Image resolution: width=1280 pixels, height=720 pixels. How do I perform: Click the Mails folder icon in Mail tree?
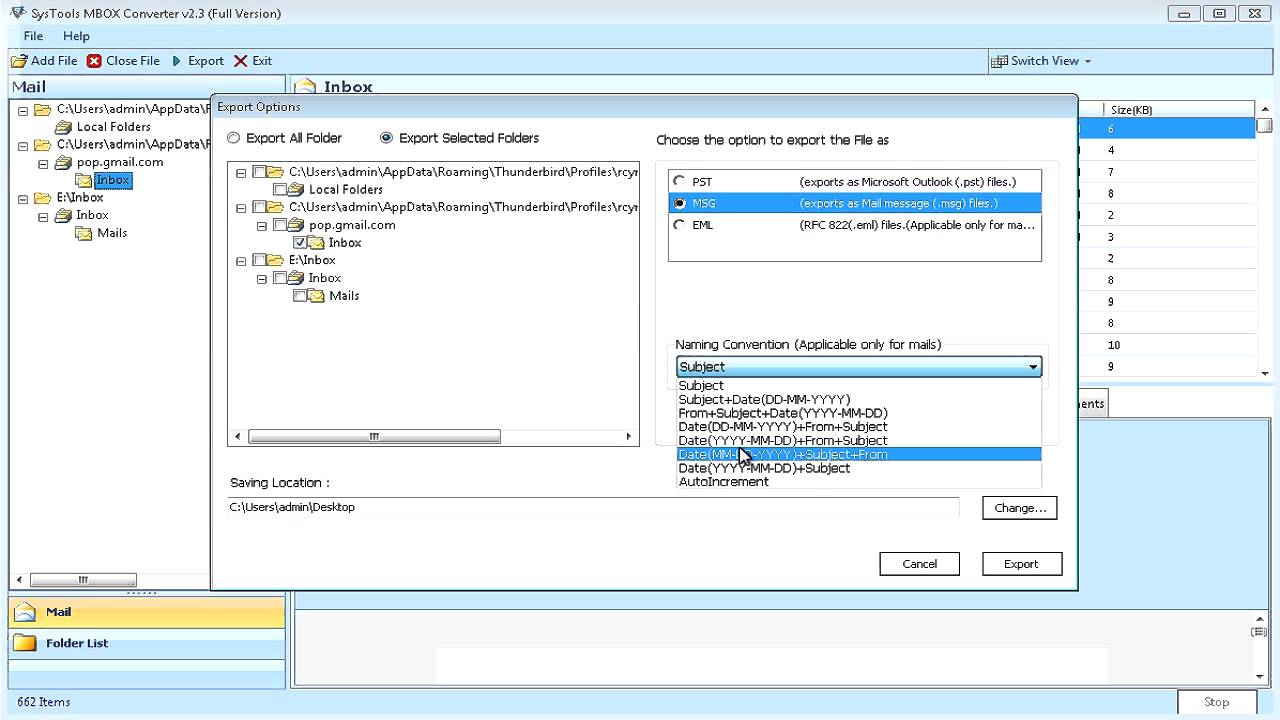click(x=84, y=233)
